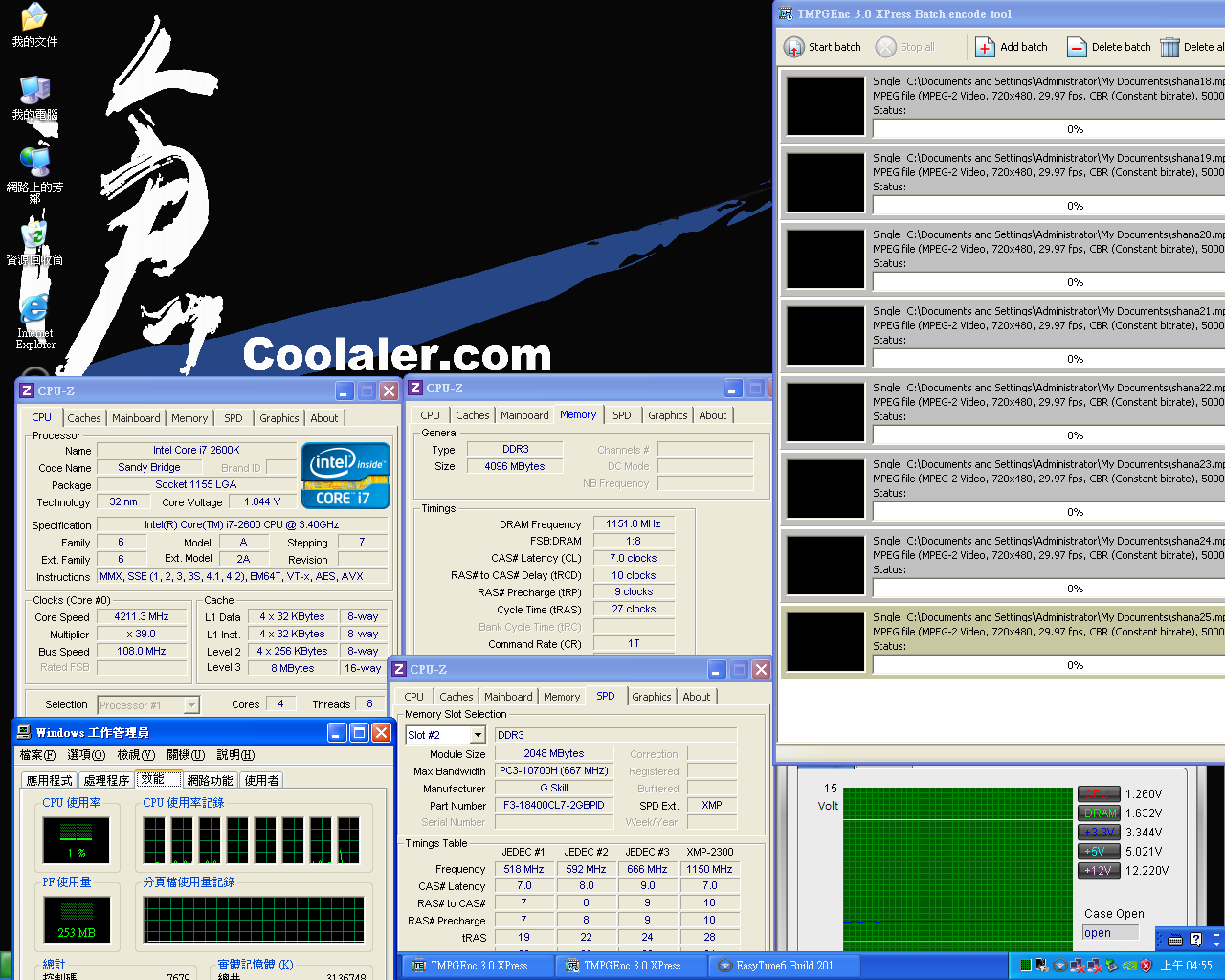The height and width of the screenshot is (980, 1225).
Task: Click the help question mark on language bar
Action: coord(1195,939)
